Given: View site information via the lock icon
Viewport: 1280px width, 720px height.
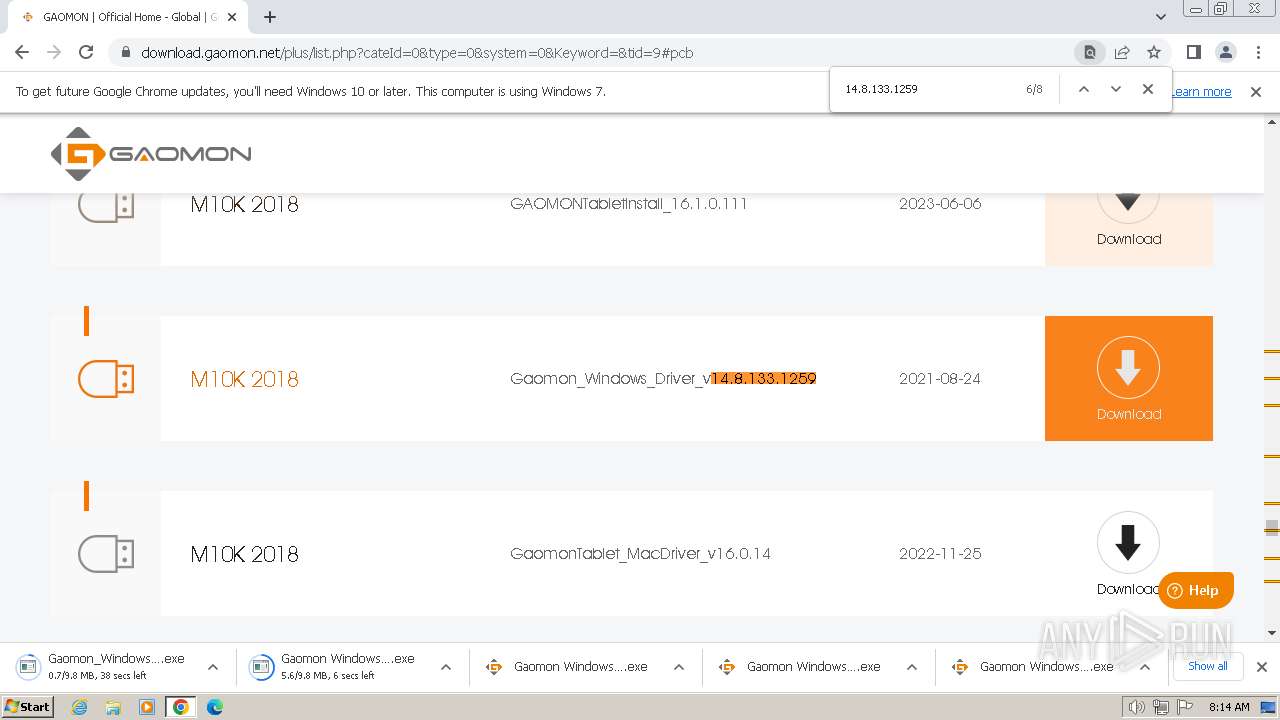Looking at the screenshot, I should 125,53.
